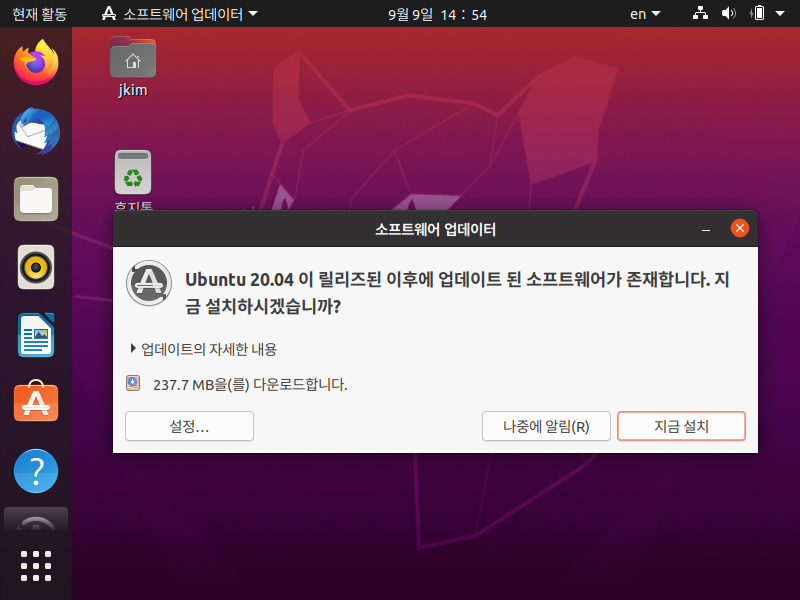The width and height of the screenshot is (800, 600).
Task: Launch Thunderbird mail from the dock
Action: [36, 131]
